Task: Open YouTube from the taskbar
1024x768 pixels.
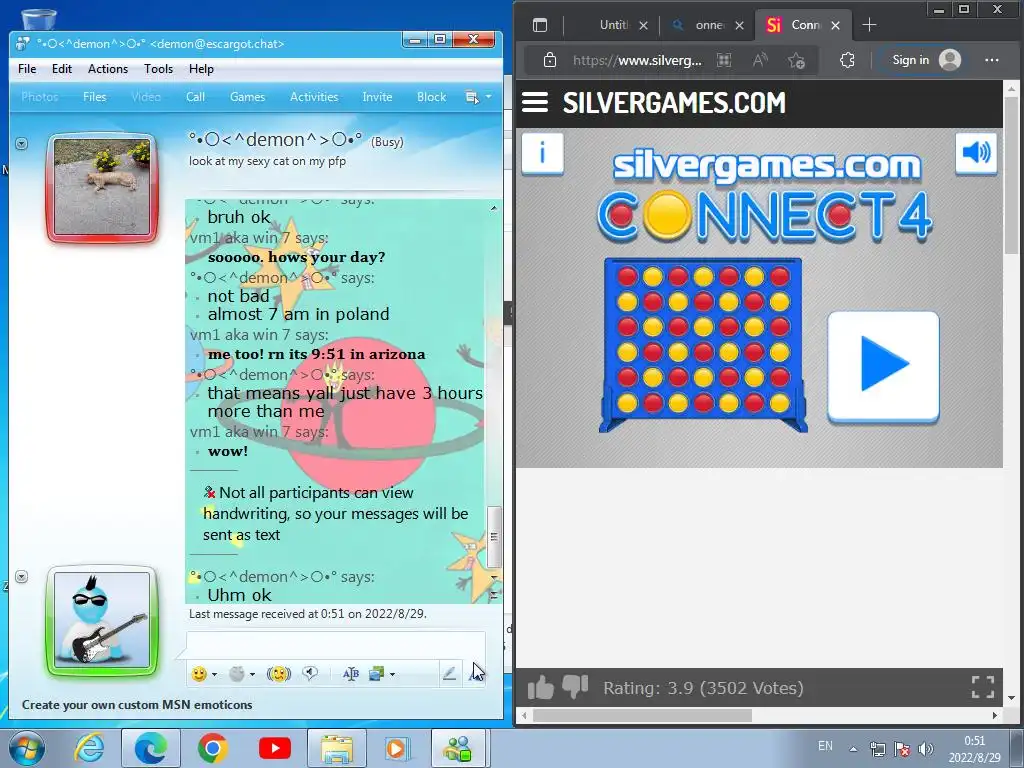Action: point(275,748)
